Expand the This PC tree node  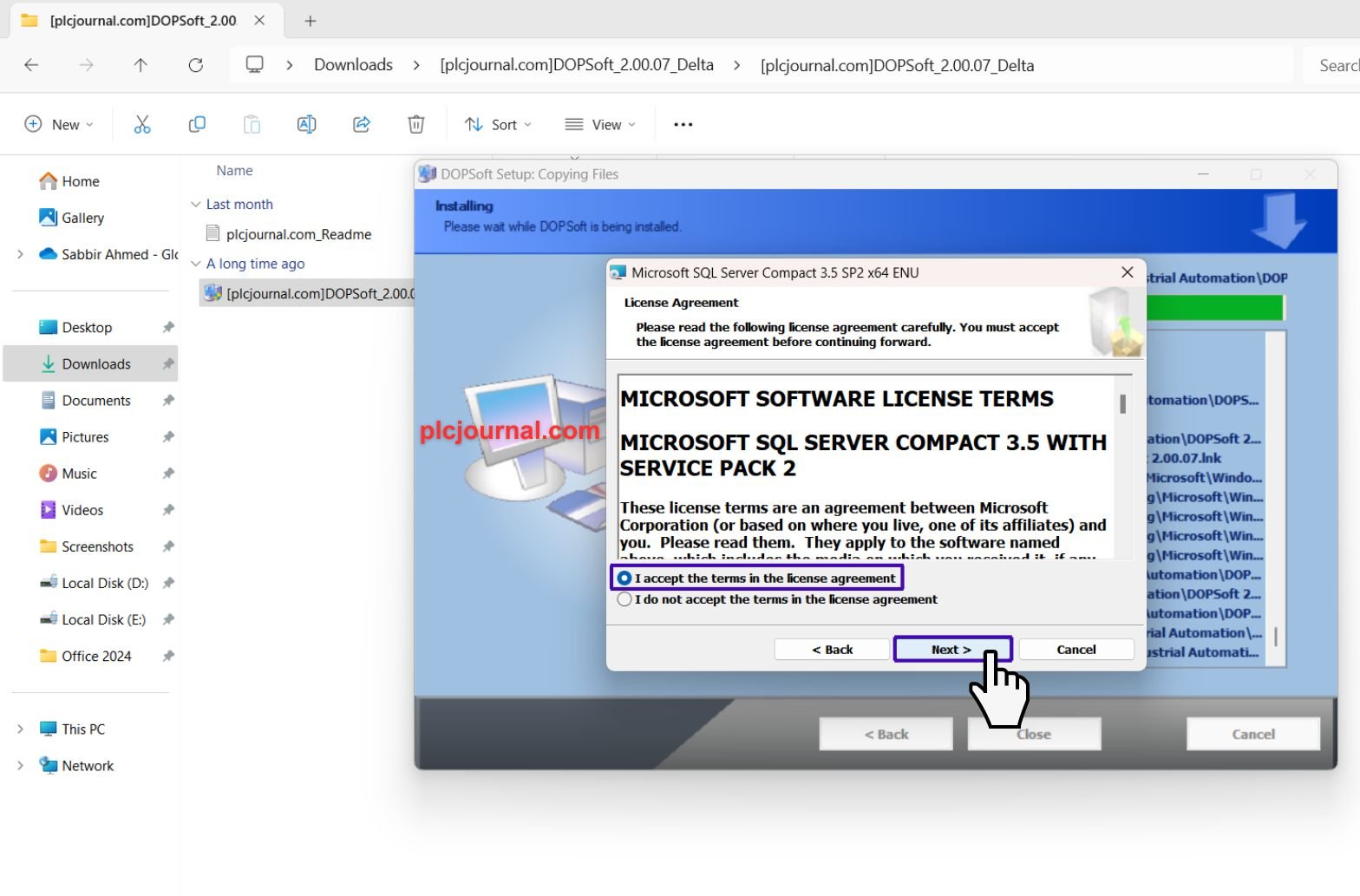pyautogui.click(x=20, y=729)
